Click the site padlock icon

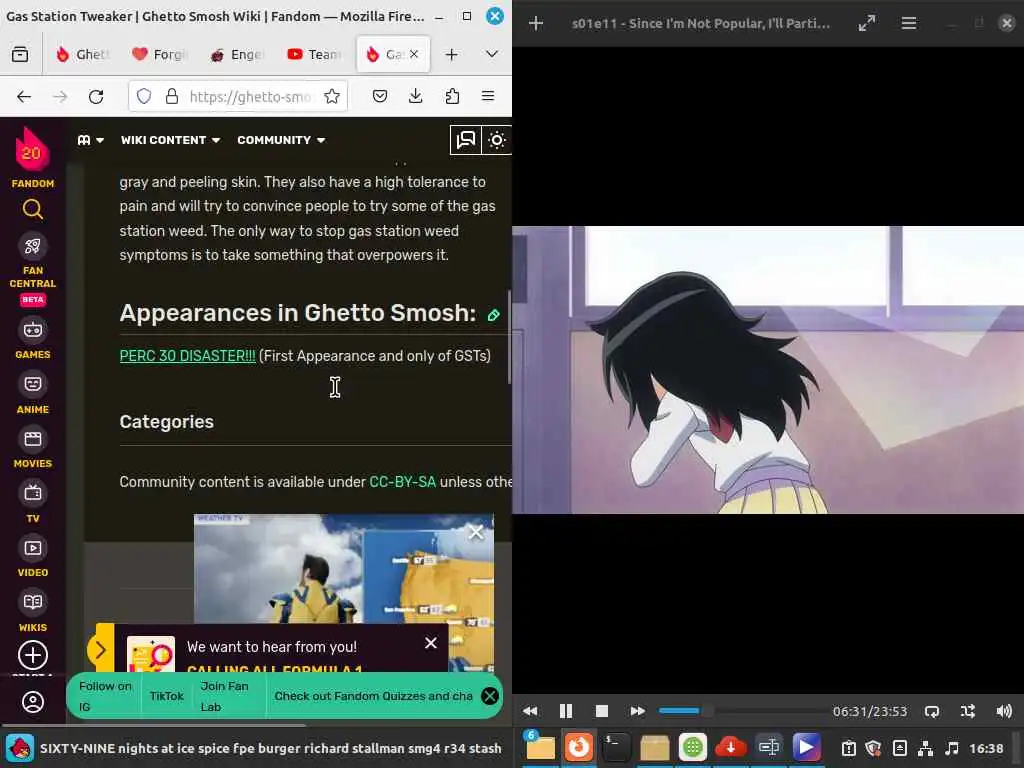point(172,97)
